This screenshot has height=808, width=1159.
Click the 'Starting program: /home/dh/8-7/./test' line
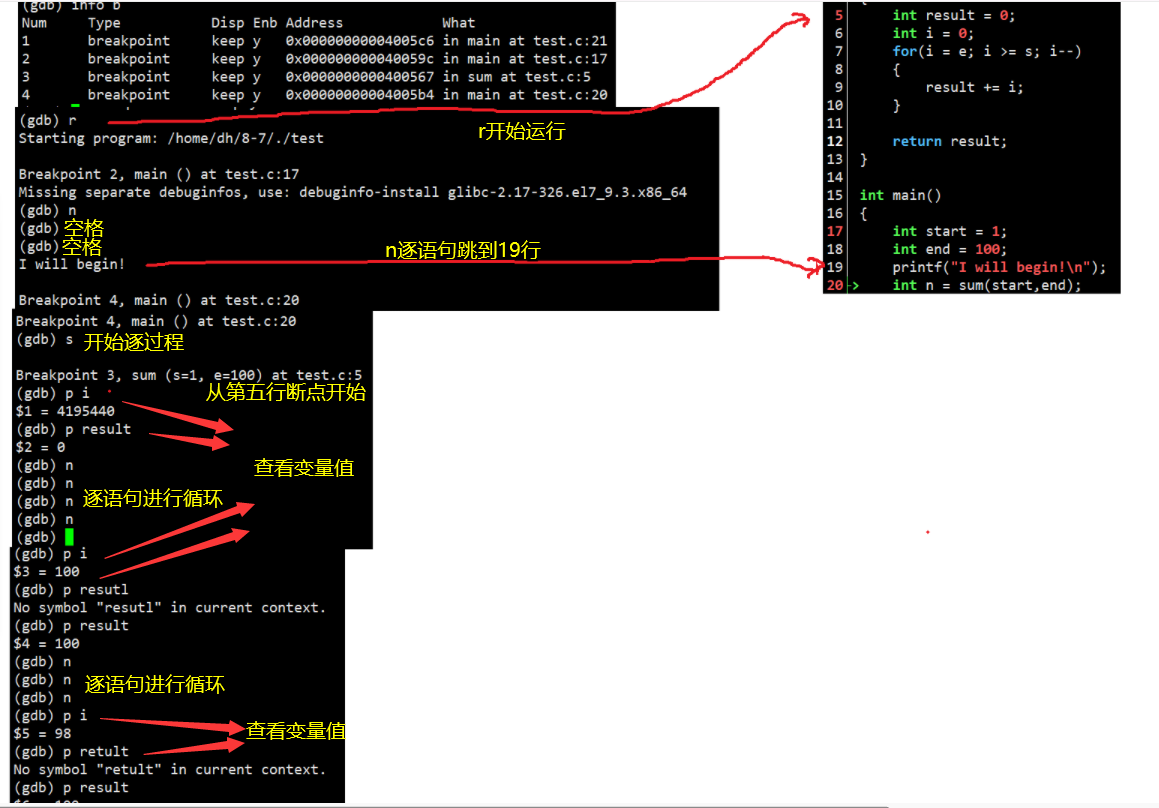coord(171,138)
